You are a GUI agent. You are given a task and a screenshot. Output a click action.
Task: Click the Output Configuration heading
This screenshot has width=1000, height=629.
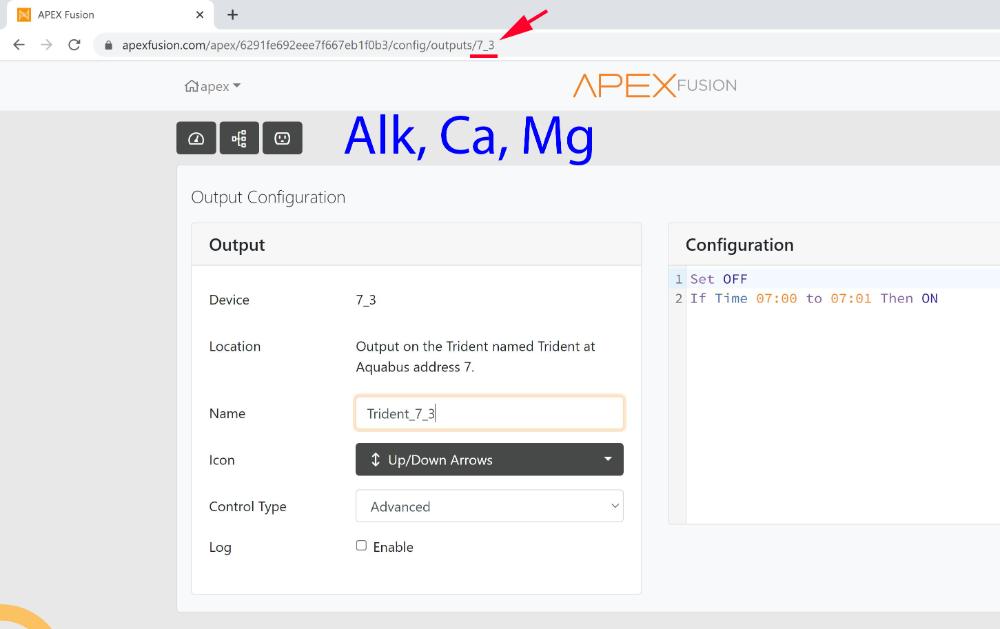click(268, 197)
